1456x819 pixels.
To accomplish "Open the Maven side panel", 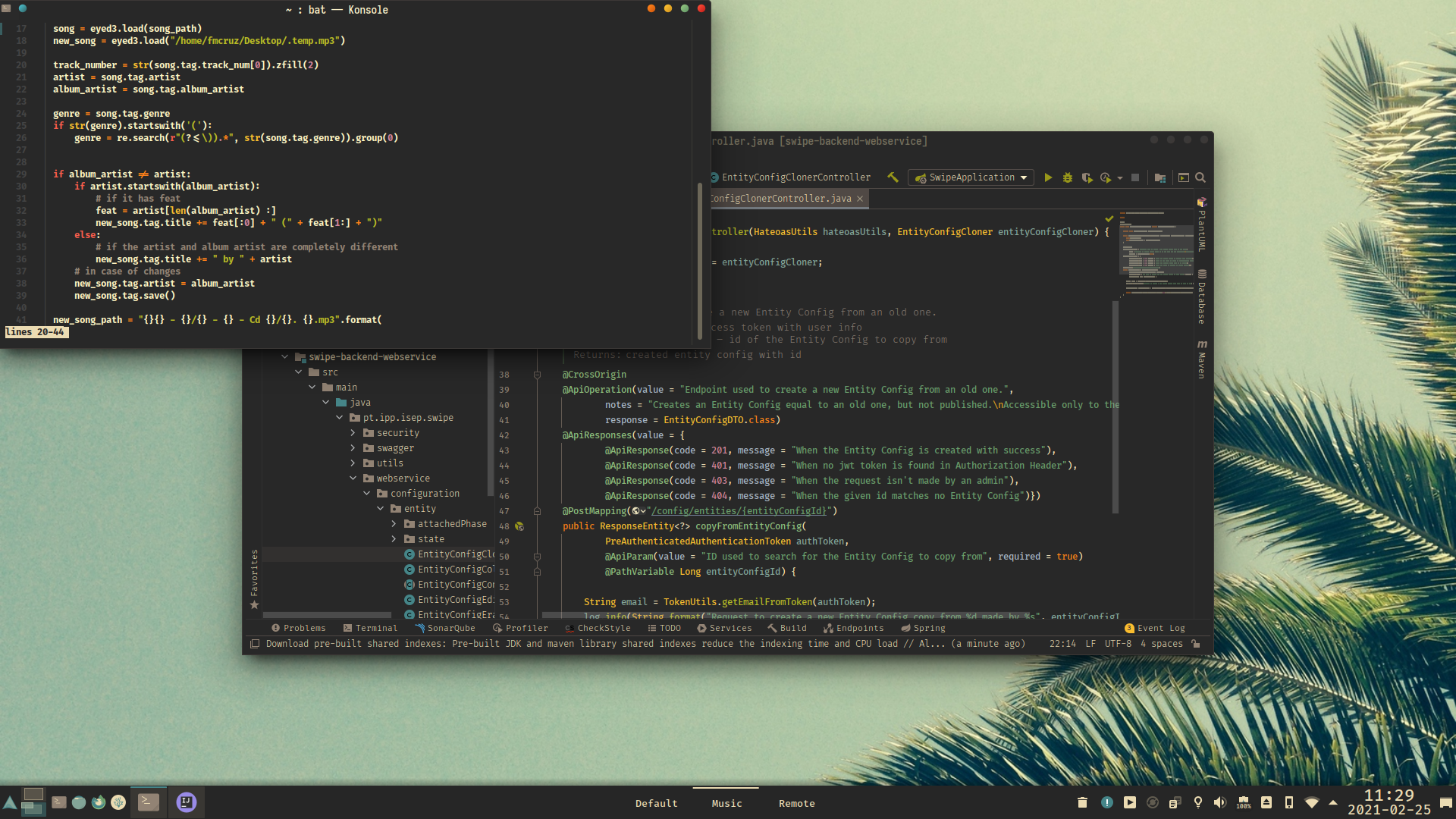I will pyautogui.click(x=1202, y=359).
